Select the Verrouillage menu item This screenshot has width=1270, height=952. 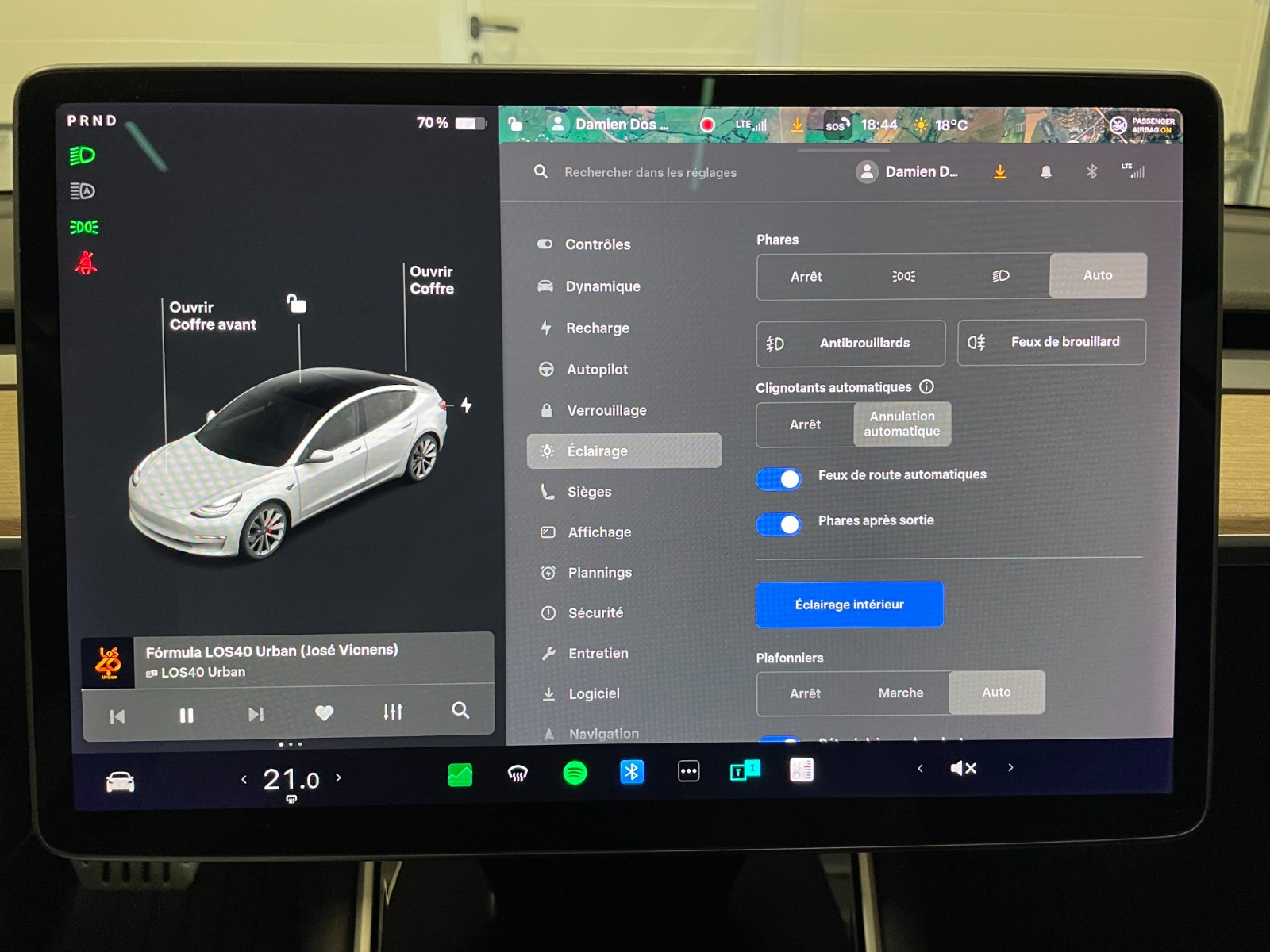point(606,410)
